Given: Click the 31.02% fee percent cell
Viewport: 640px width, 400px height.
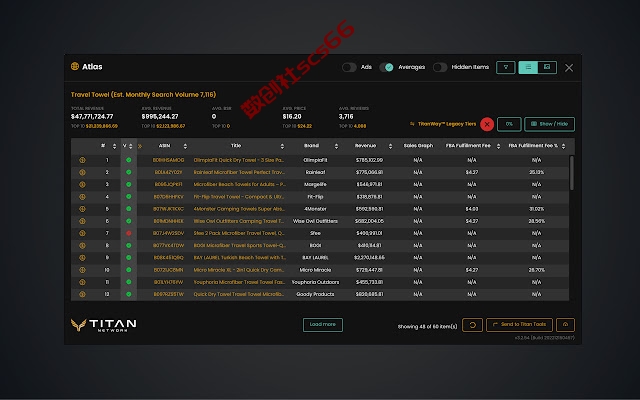Looking at the screenshot, I should [x=536, y=209].
